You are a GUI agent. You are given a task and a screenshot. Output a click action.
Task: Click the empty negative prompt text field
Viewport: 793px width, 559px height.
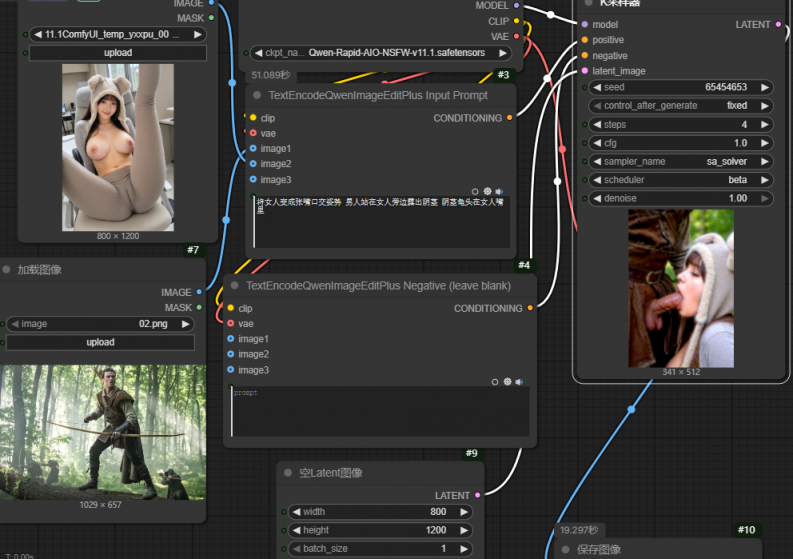pos(380,412)
